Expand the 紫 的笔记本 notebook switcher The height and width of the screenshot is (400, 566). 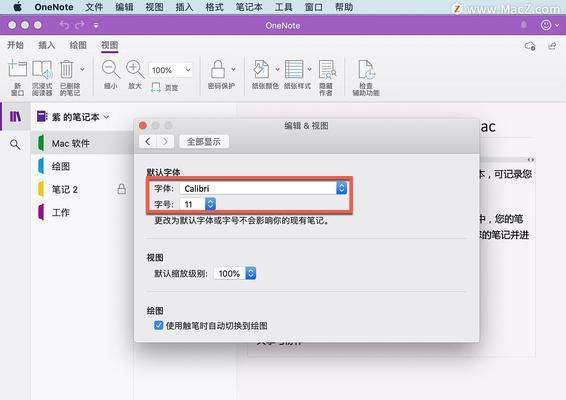[73, 117]
